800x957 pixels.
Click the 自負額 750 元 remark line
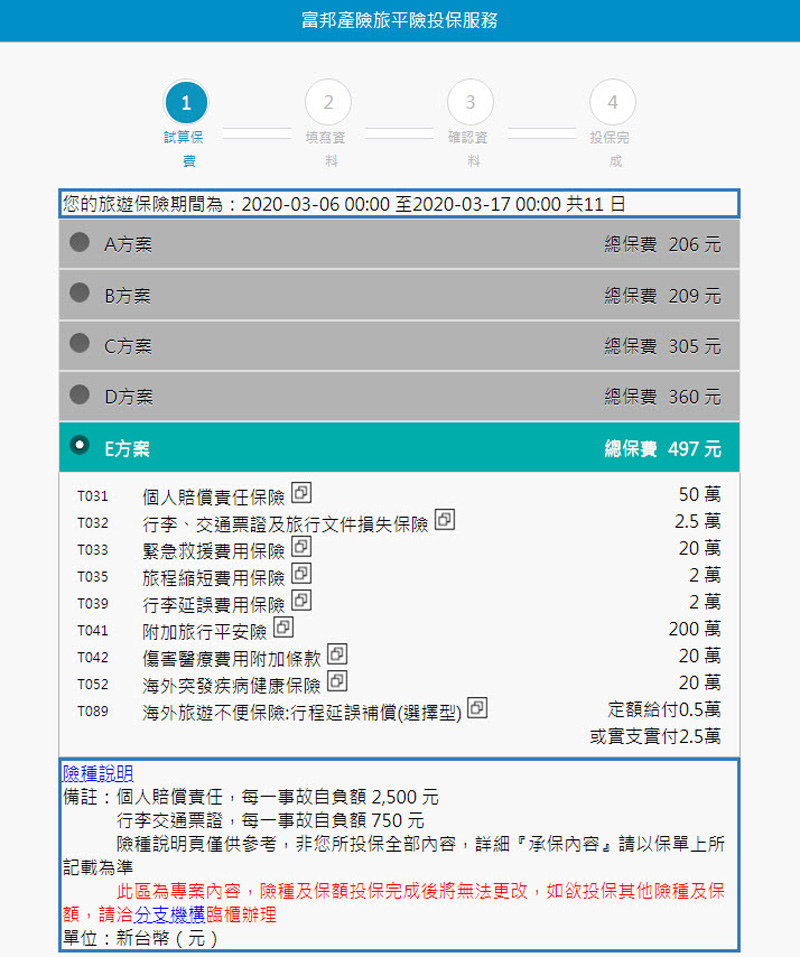coord(270,820)
